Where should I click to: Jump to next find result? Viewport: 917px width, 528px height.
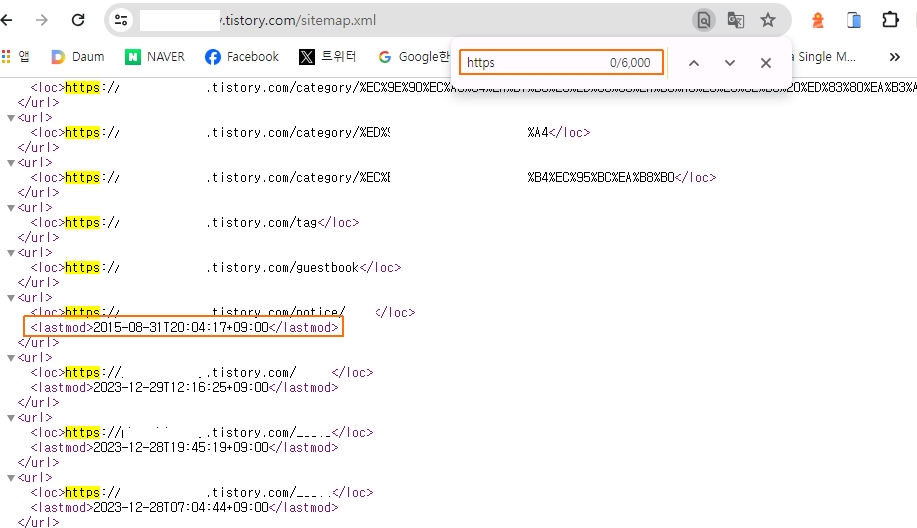(729, 63)
